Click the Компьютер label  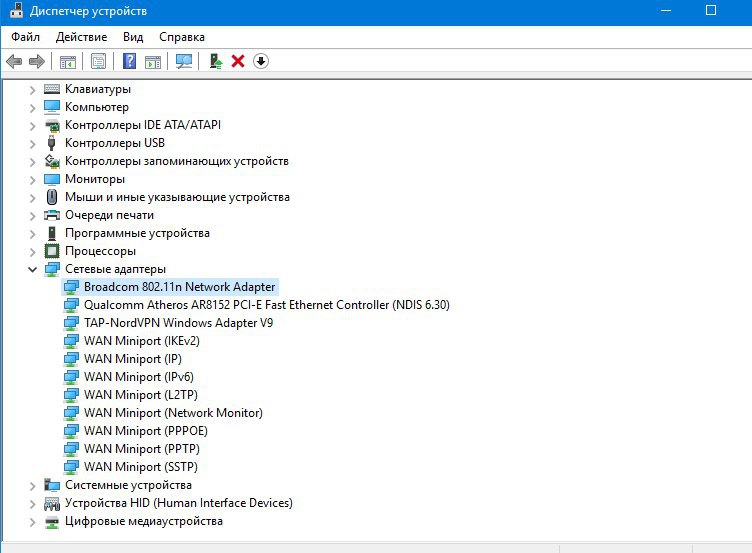pos(97,107)
